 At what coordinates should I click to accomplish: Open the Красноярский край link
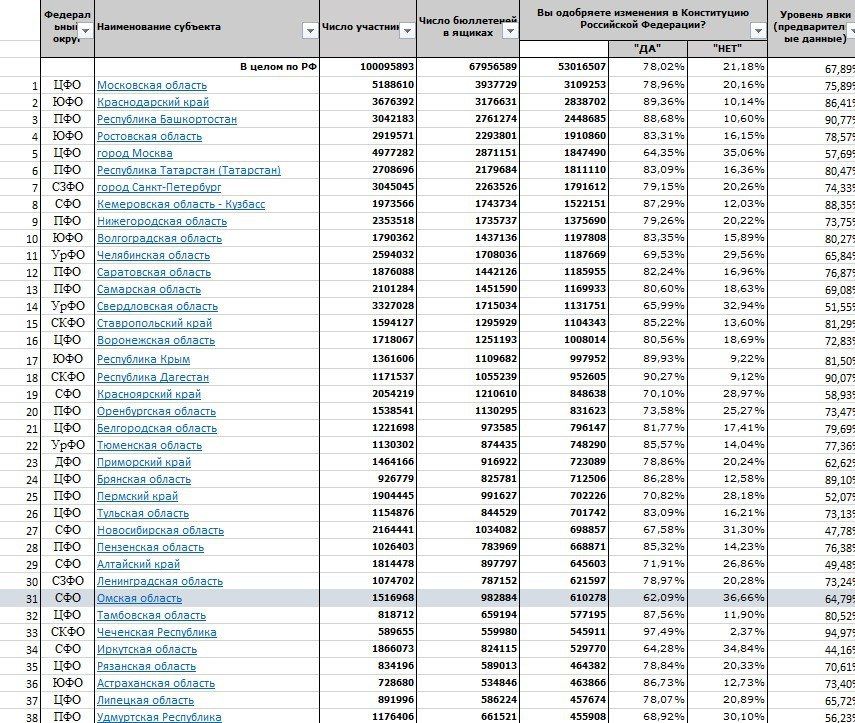click(x=149, y=394)
